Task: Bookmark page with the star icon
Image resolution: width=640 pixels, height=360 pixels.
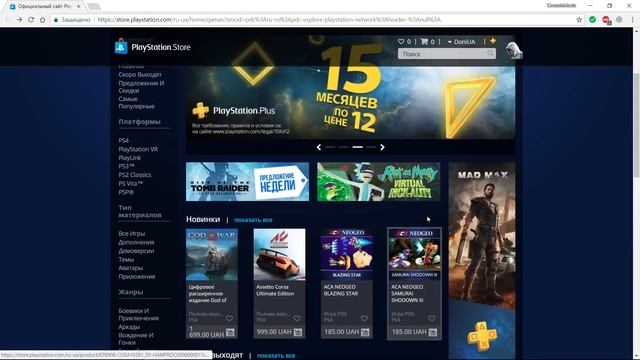Action: click(x=579, y=20)
